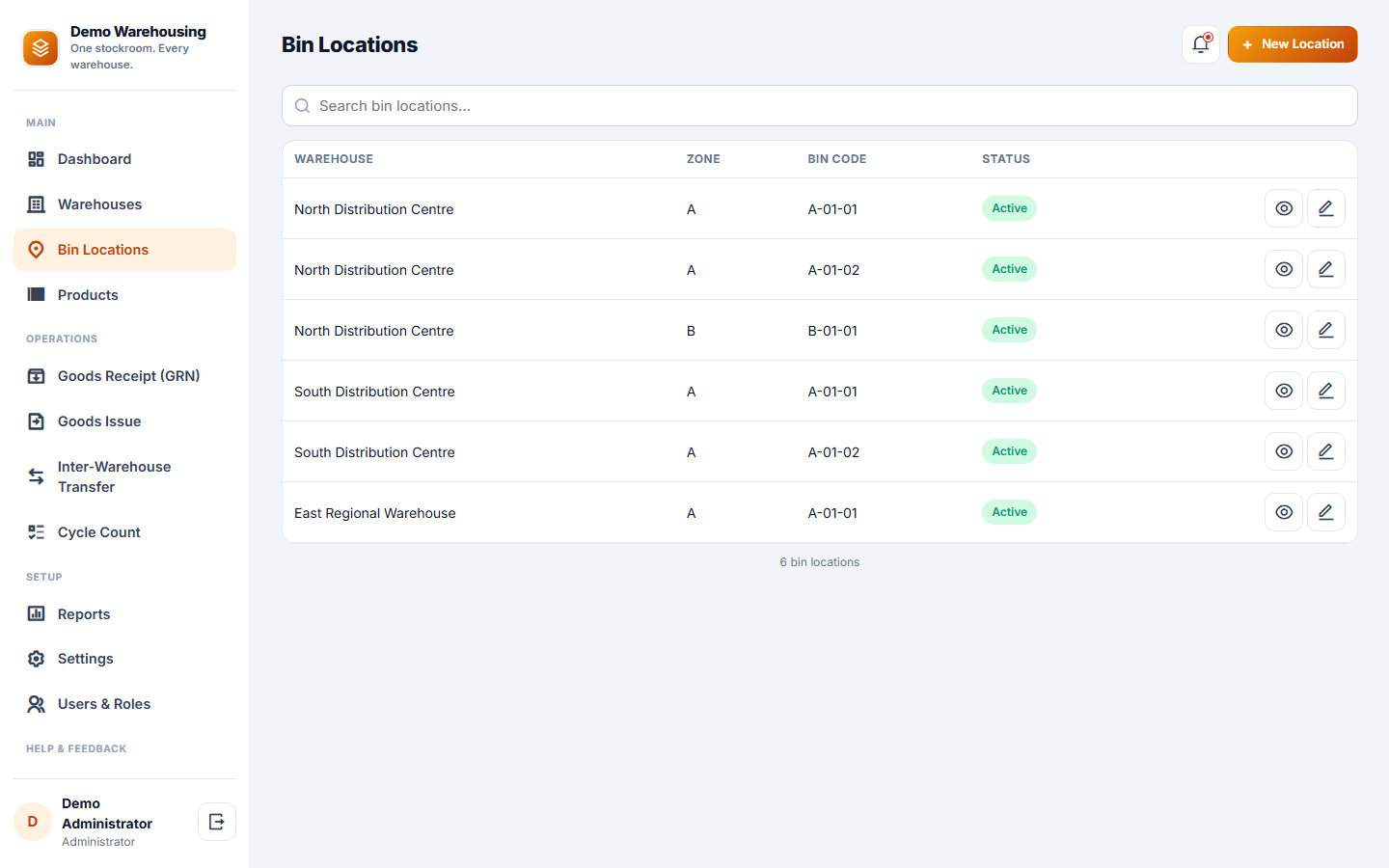The image size is (1389, 868).
Task: Click the Demo Warehousing logo icon
Action: (41, 48)
